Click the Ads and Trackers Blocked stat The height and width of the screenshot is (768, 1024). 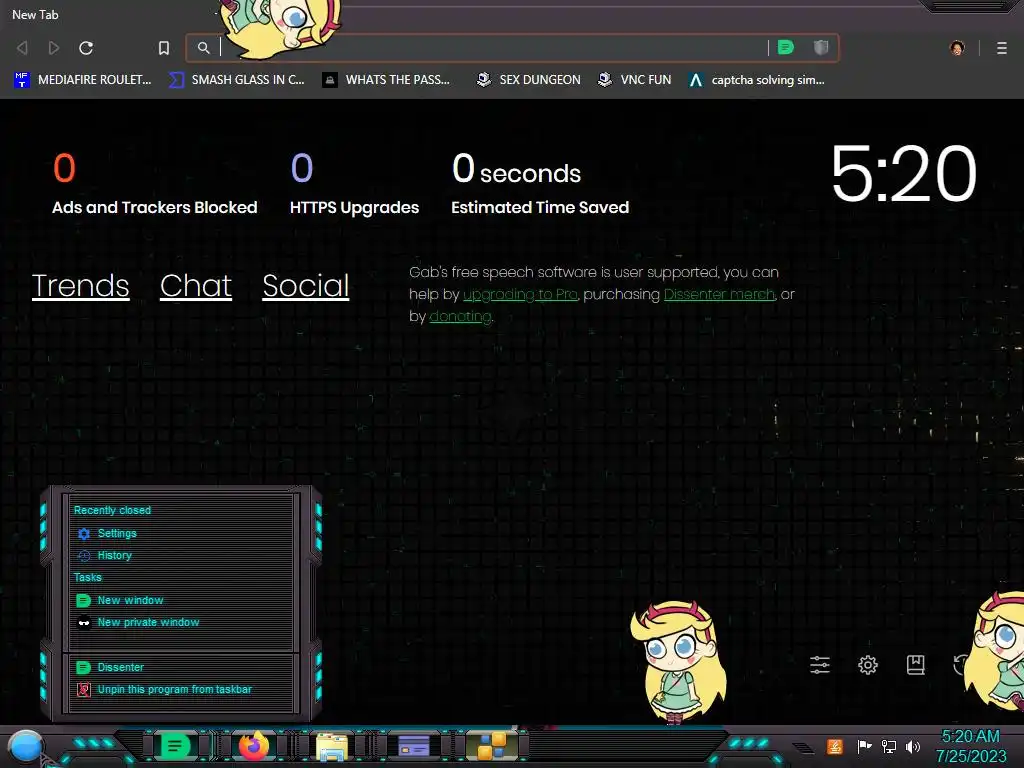[155, 184]
